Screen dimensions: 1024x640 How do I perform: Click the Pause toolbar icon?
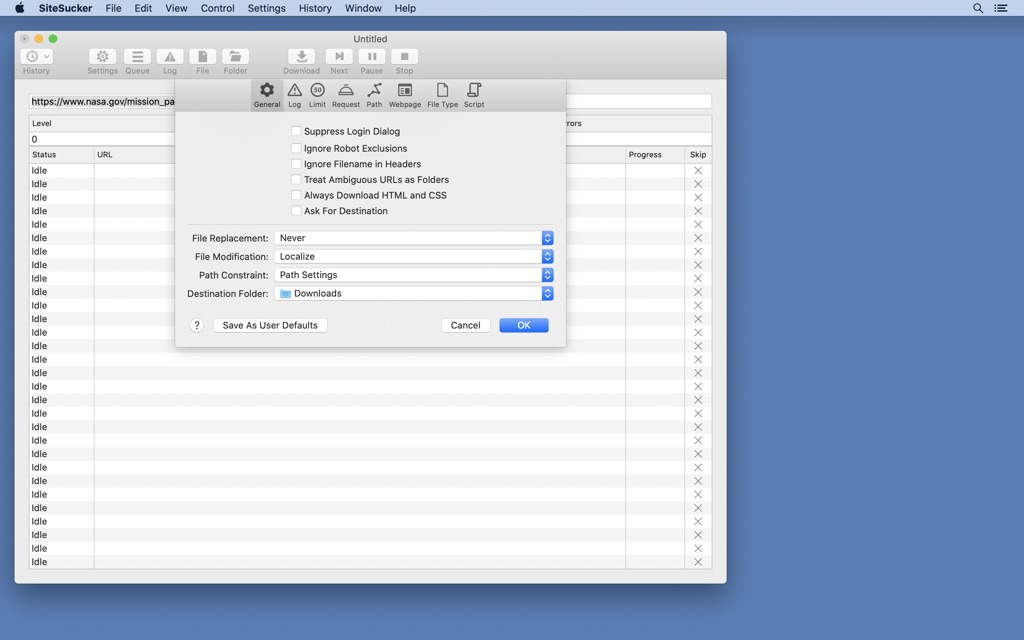pos(372,57)
